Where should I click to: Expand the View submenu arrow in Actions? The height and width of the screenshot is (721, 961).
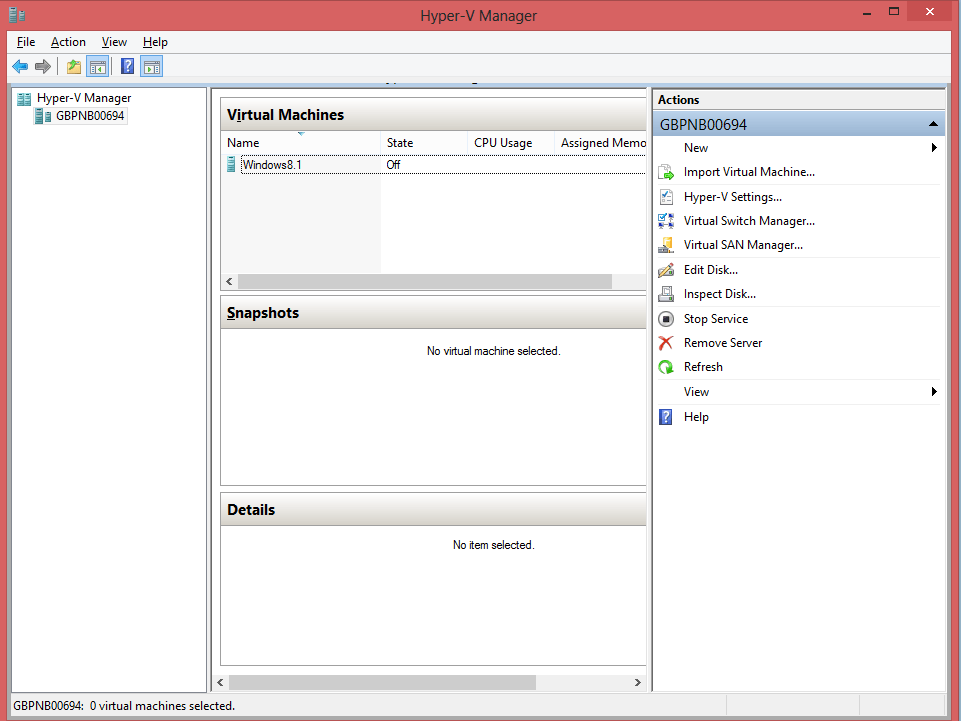(934, 392)
